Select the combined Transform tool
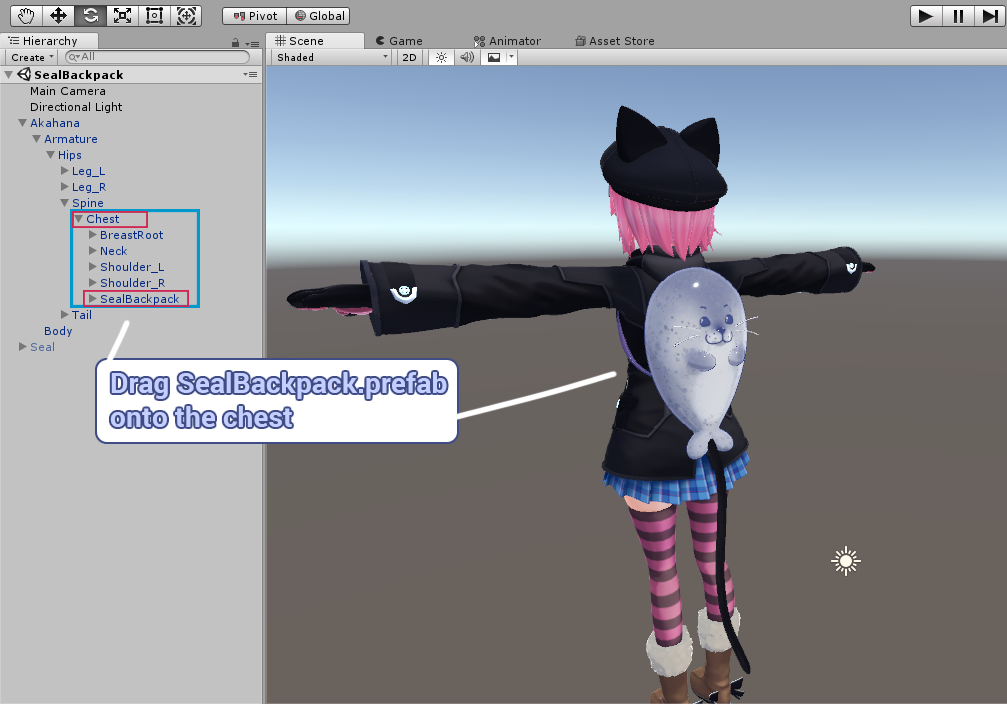 187,15
